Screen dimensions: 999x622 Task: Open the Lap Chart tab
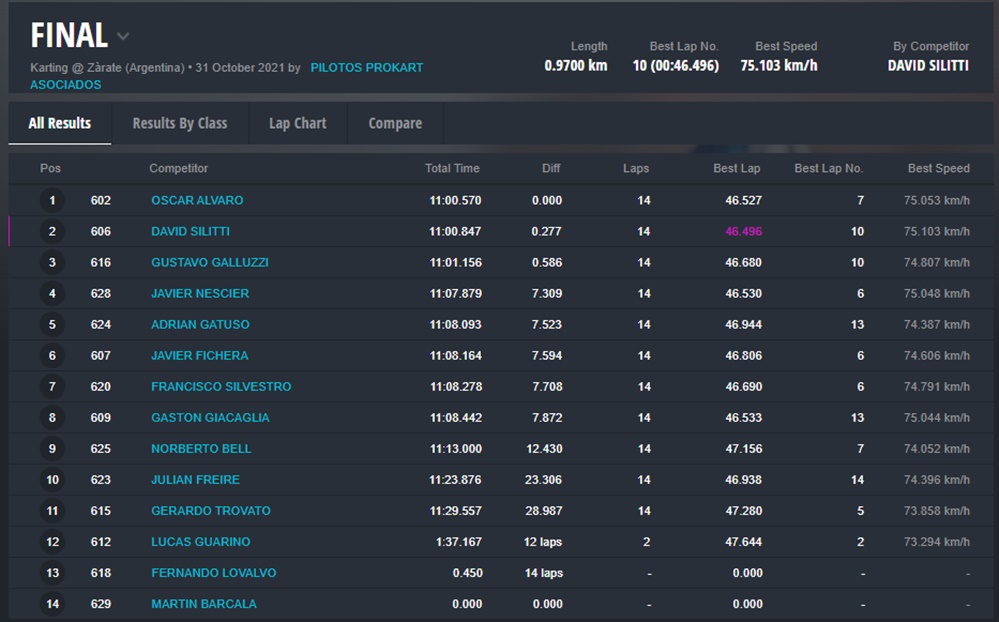(297, 123)
